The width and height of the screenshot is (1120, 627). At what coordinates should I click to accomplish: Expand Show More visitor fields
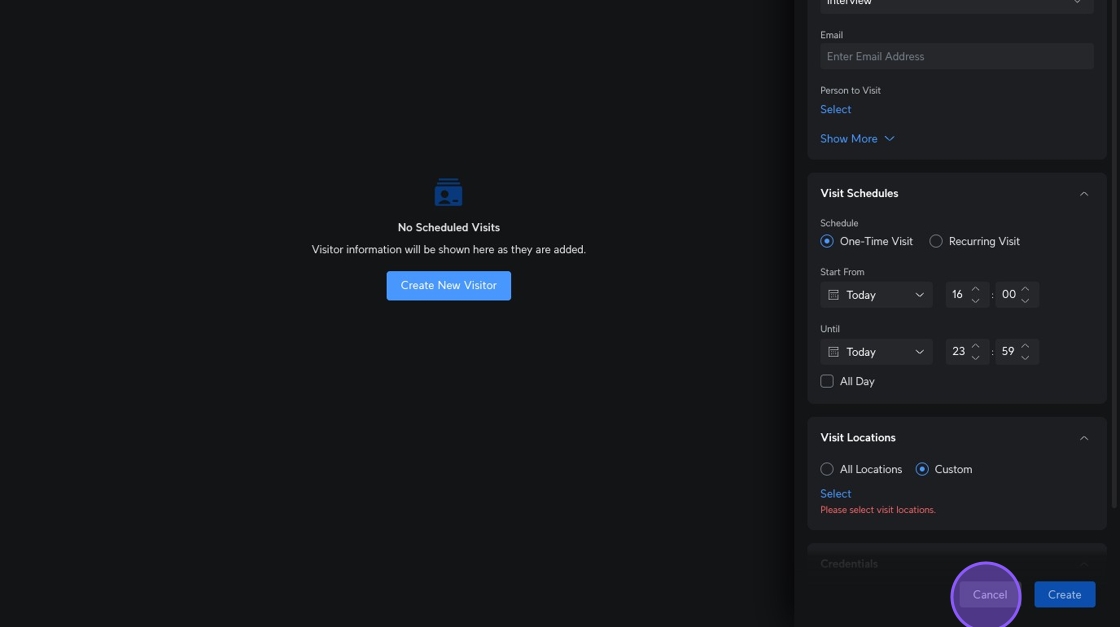(857, 139)
